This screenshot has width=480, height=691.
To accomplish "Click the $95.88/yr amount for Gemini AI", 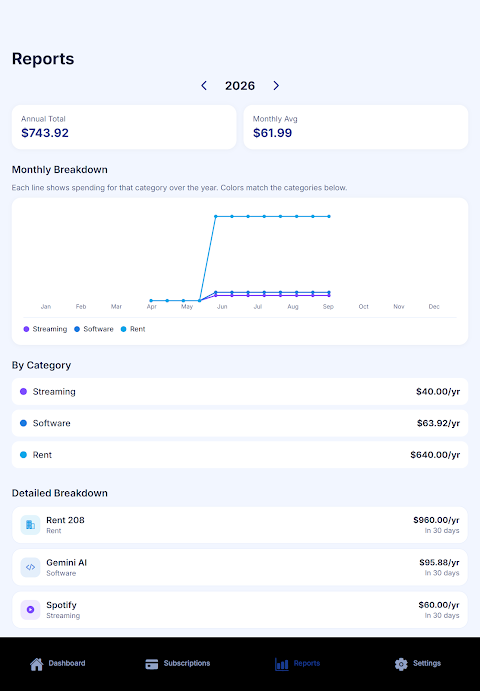I will tap(439, 562).
